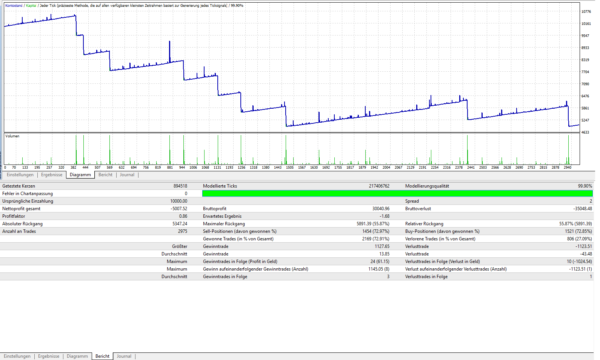Open the Journal tab directly below the chart
This screenshot has width=600, height=360.
point(127,175)
